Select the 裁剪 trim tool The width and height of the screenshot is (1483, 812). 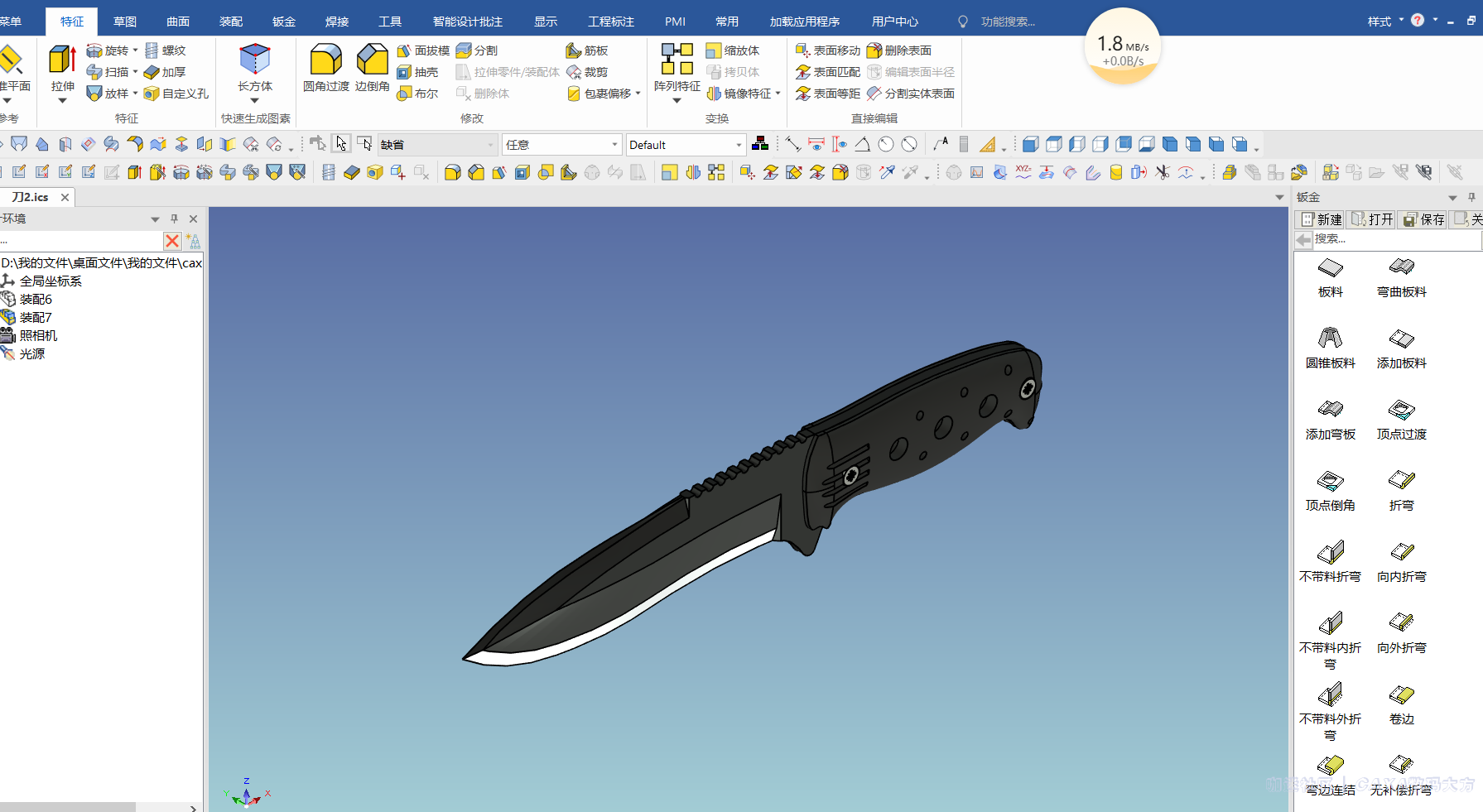(x=587, y=72)
